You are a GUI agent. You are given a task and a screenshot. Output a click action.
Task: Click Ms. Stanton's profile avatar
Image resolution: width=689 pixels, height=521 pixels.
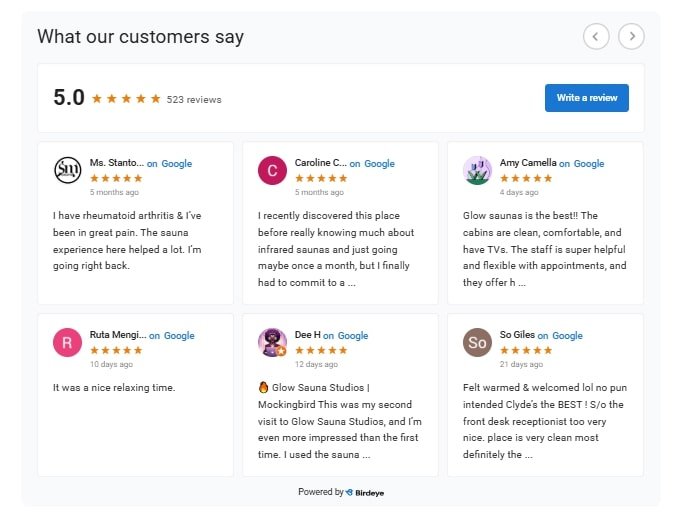[67, 170]
